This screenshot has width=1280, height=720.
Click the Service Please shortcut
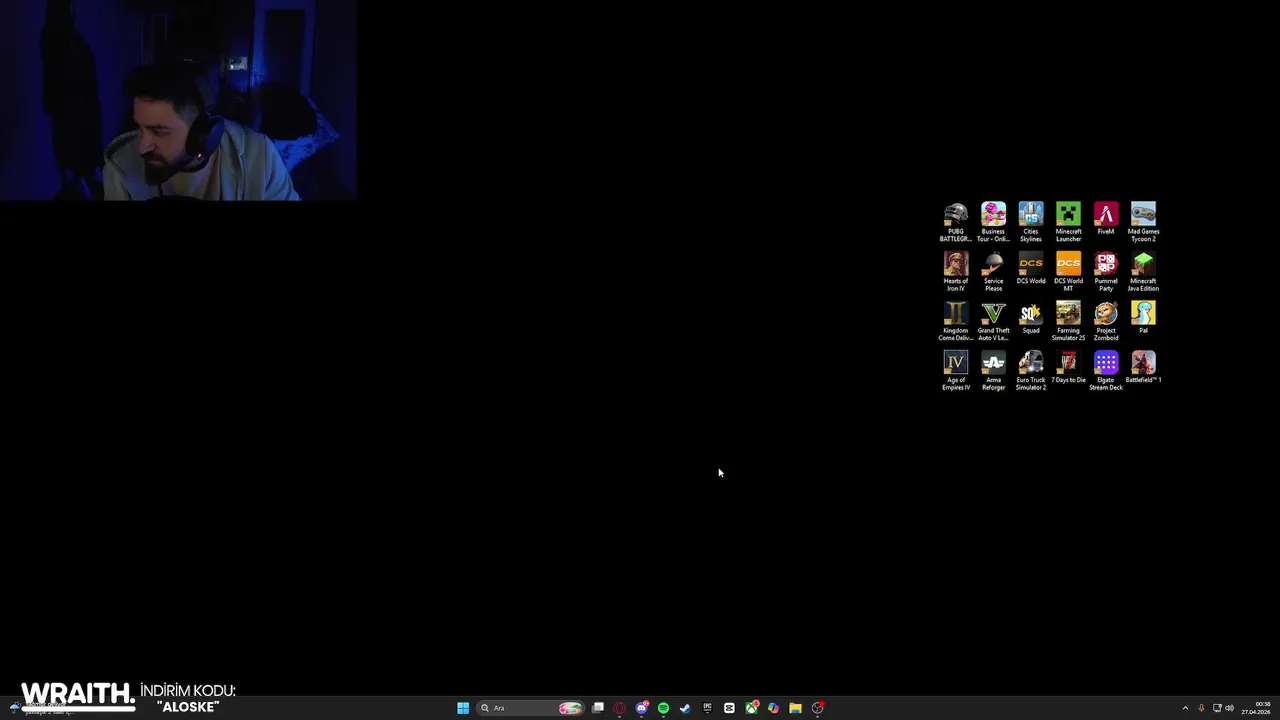(993, 272)
